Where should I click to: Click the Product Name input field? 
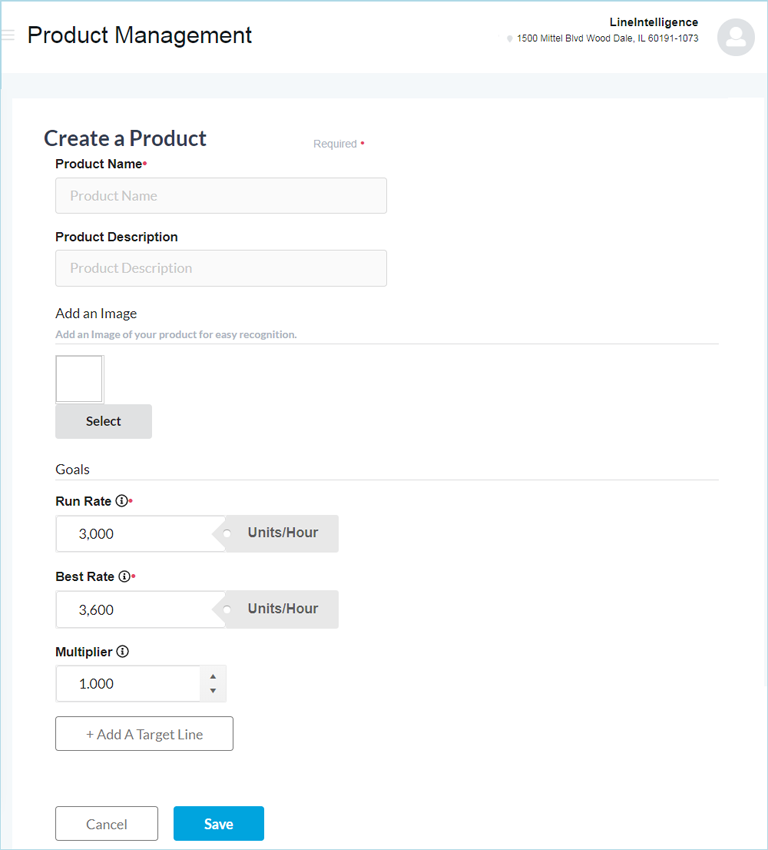point(221,196)
